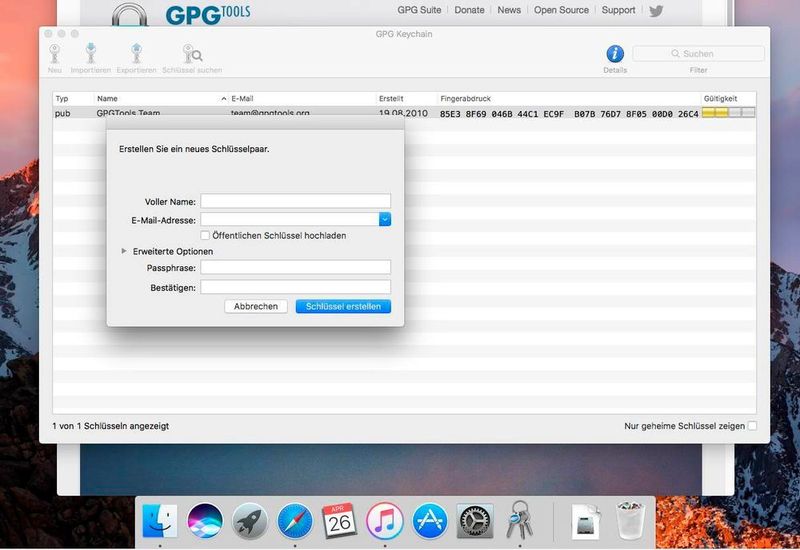Click GPG Keychain keys icon in dock
Viewport: 800px width, 550px height.
[x=519, y=519]
